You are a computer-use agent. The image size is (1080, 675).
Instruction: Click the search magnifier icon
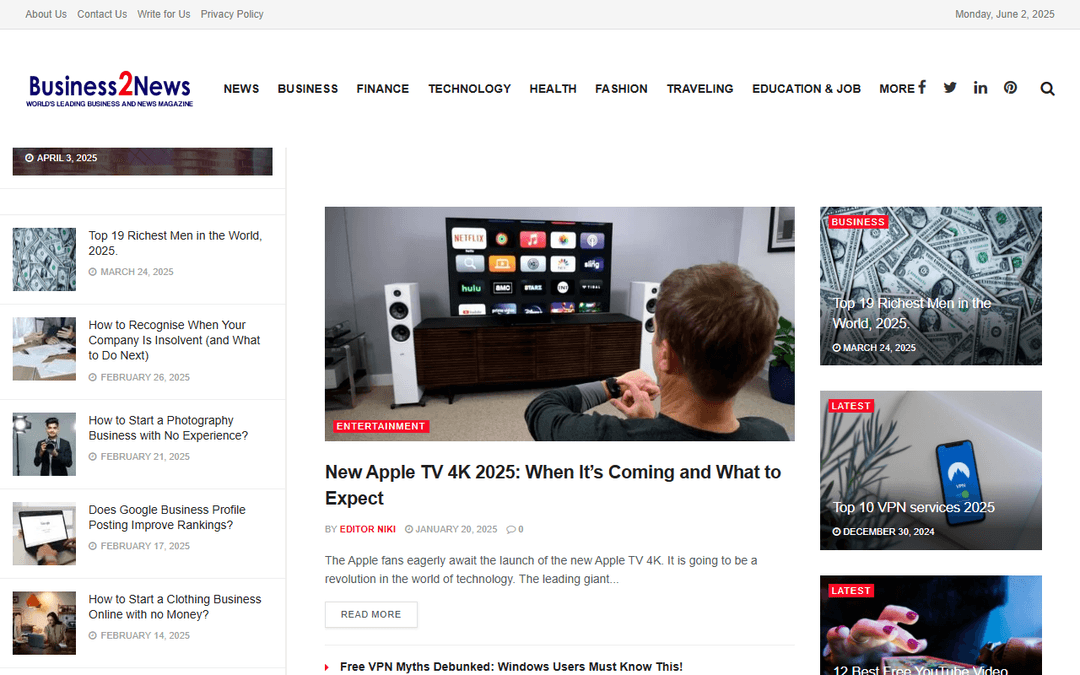click(x=1047, y=88)
